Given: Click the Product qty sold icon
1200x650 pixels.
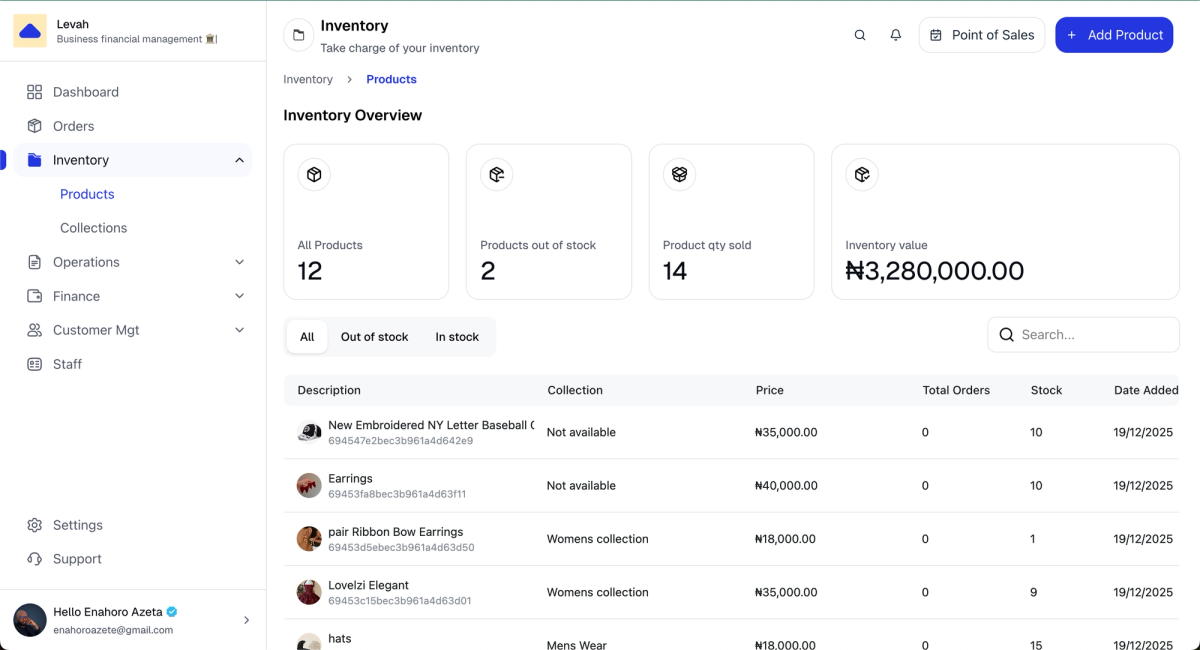Looking at the screenshot, I should (680, 175).
